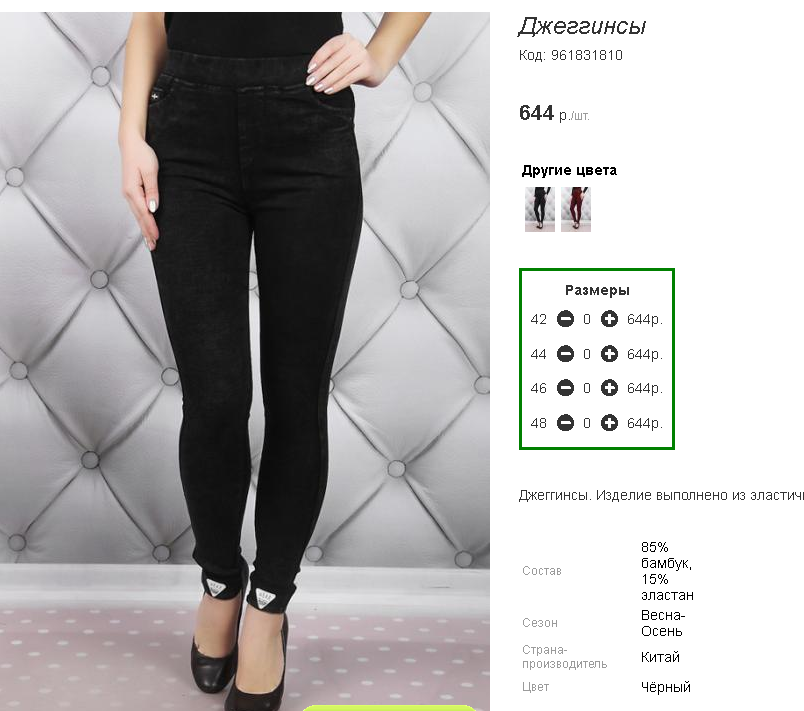Click the Другие цвета heading
This screenshot has height=711, width=804.
[x=569, y=170]
